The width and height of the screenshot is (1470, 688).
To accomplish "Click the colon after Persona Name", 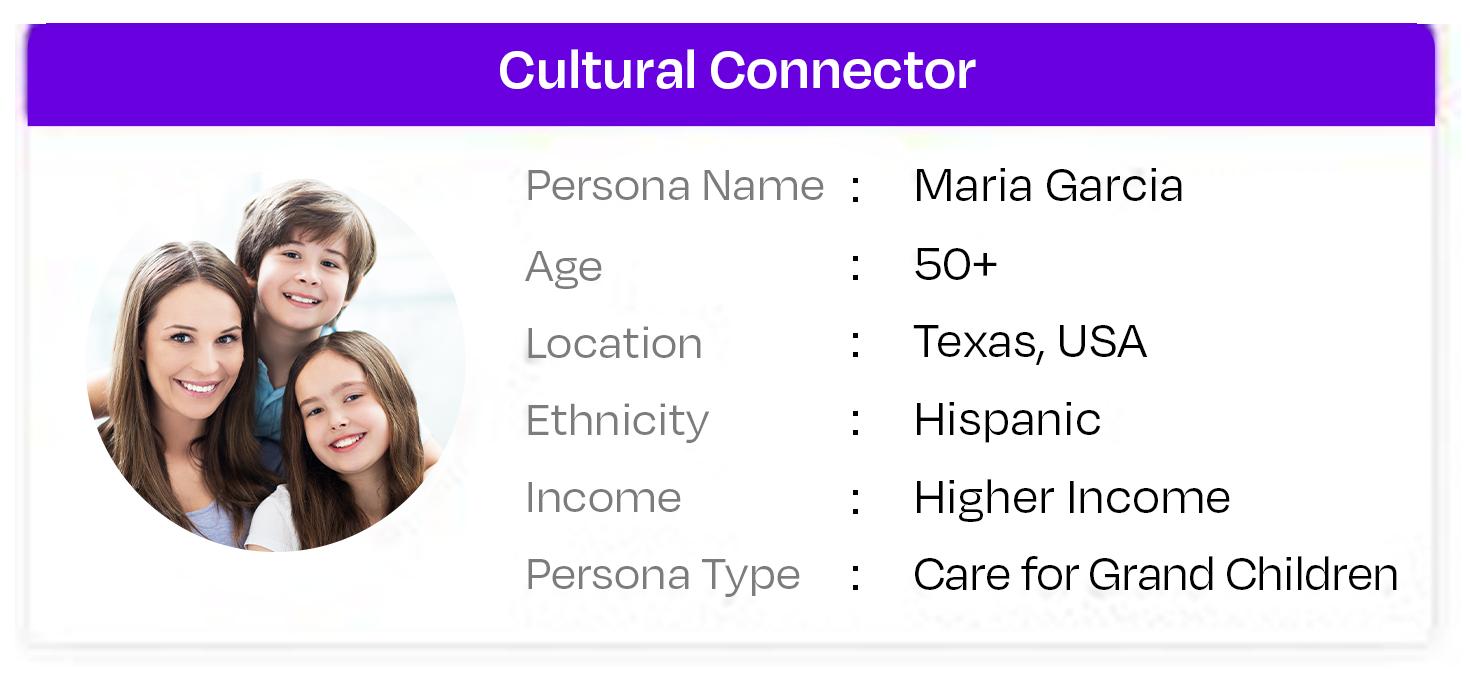I will [856, 189].
